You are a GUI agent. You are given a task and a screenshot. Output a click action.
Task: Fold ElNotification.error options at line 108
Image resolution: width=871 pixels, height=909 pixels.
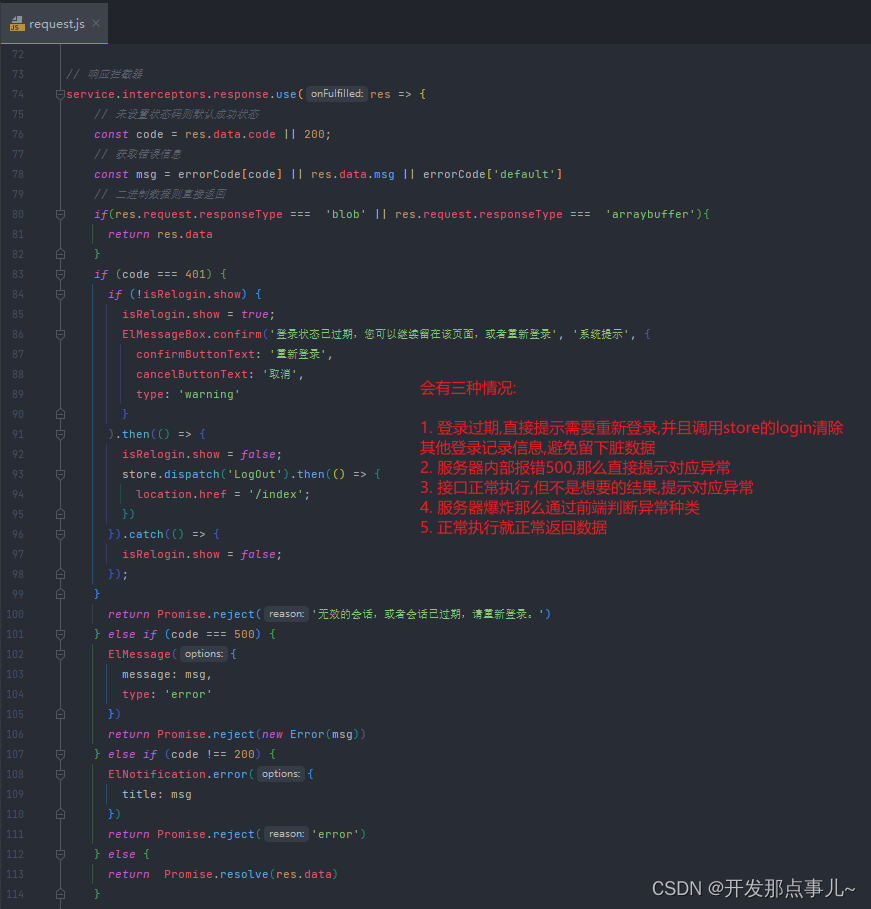[60, 774]
